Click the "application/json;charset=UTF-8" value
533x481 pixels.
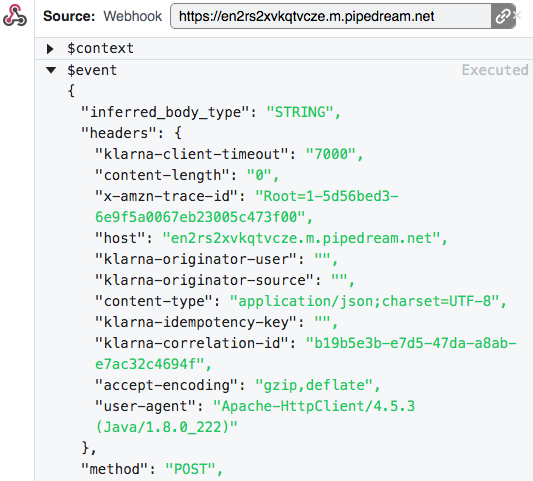(365, 301)
